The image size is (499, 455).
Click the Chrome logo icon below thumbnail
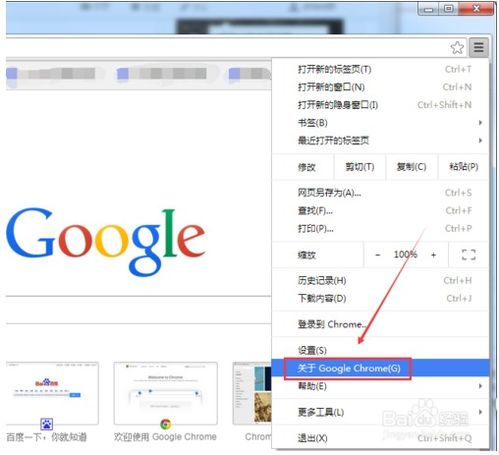pyautogui.click(x=165, y=424)
